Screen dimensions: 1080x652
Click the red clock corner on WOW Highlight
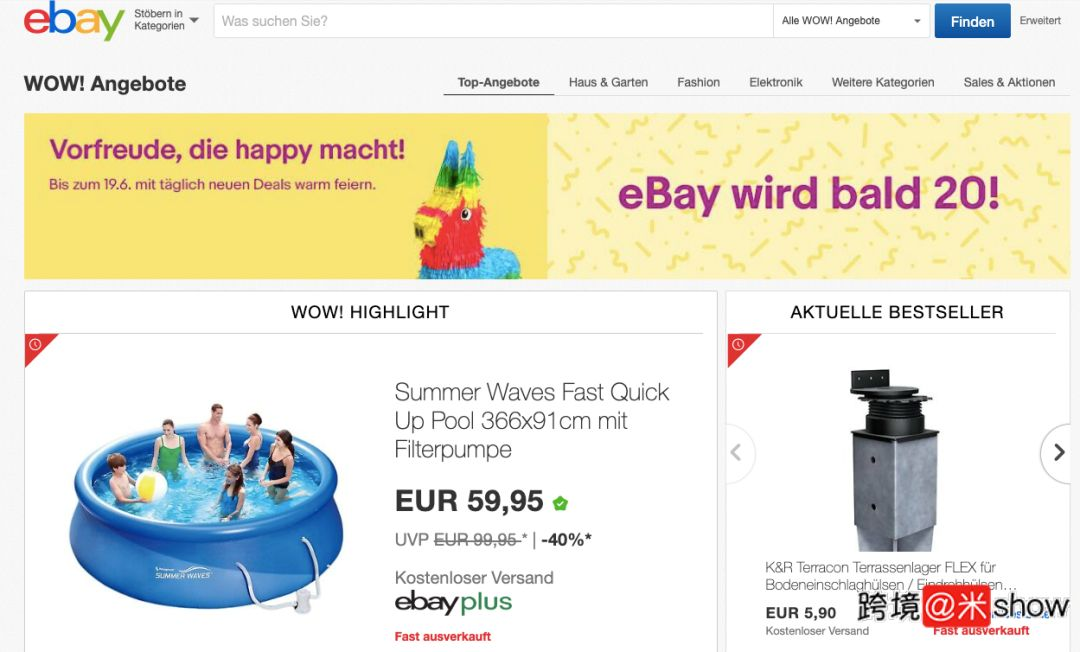click(40, 349)
